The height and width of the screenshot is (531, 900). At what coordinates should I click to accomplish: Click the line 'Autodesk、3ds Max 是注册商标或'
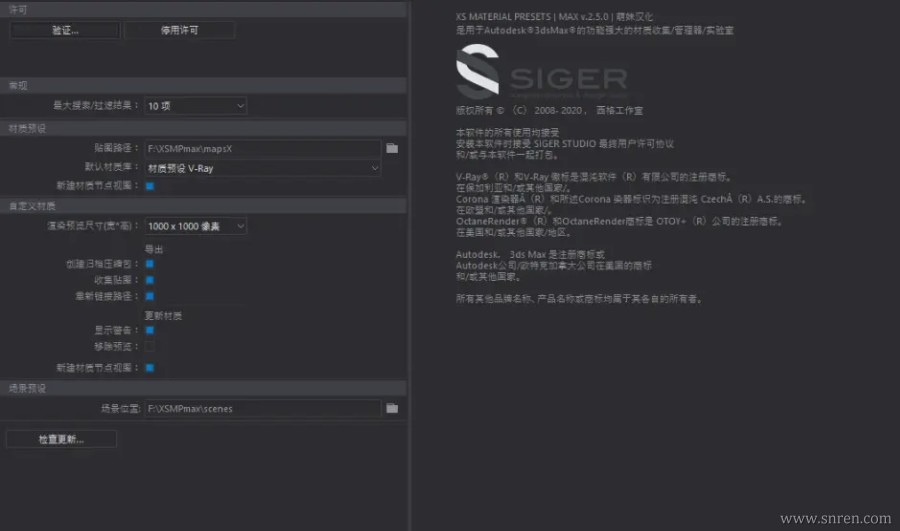[x=530, y=254]
